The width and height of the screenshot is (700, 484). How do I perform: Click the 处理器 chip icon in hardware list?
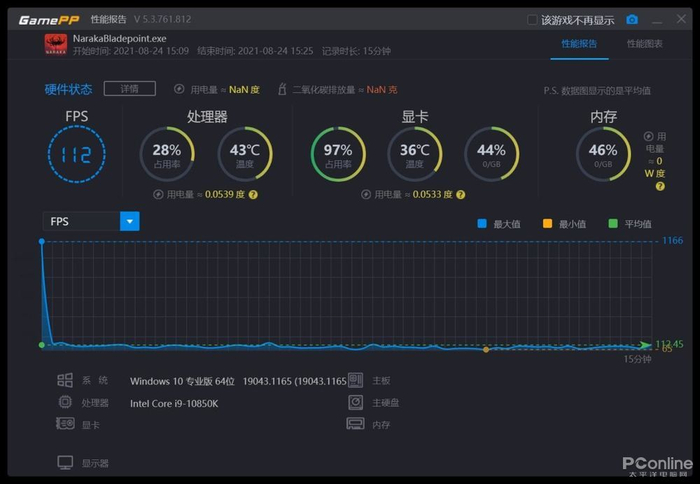coord(65,402)
